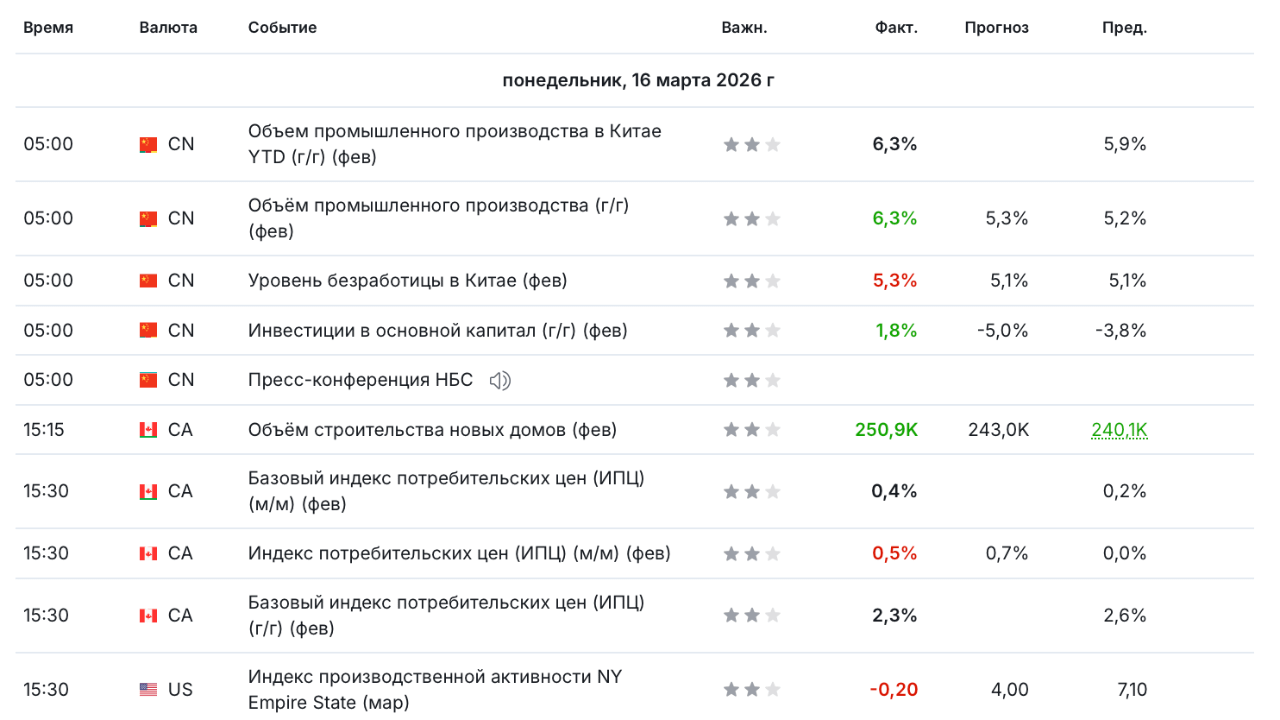Click the speaker icon beside Пресс-конференция НБС
The image size is (1280, 720).
click(x=500, y=380)
